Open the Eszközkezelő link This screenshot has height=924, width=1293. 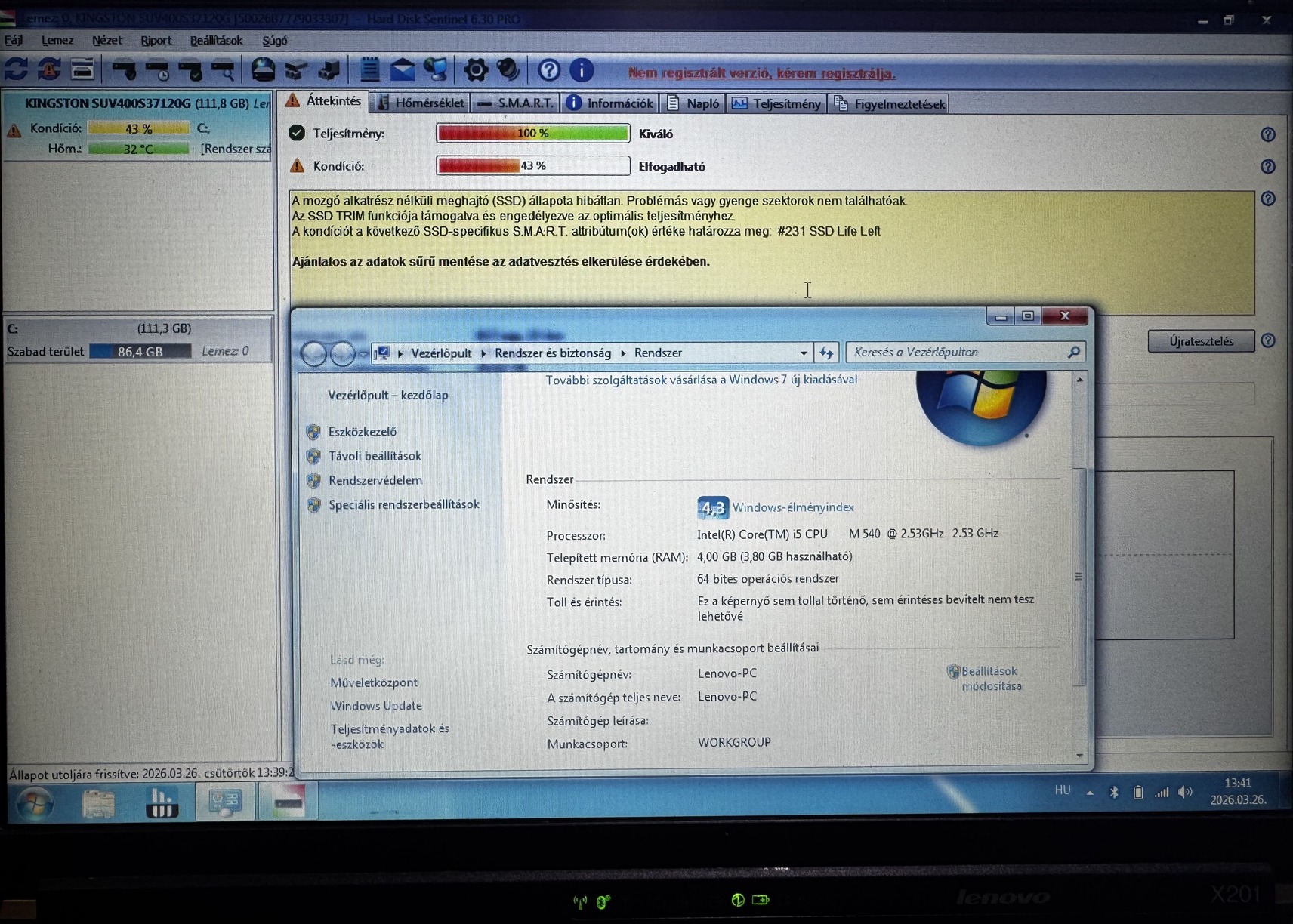point(363,432)
